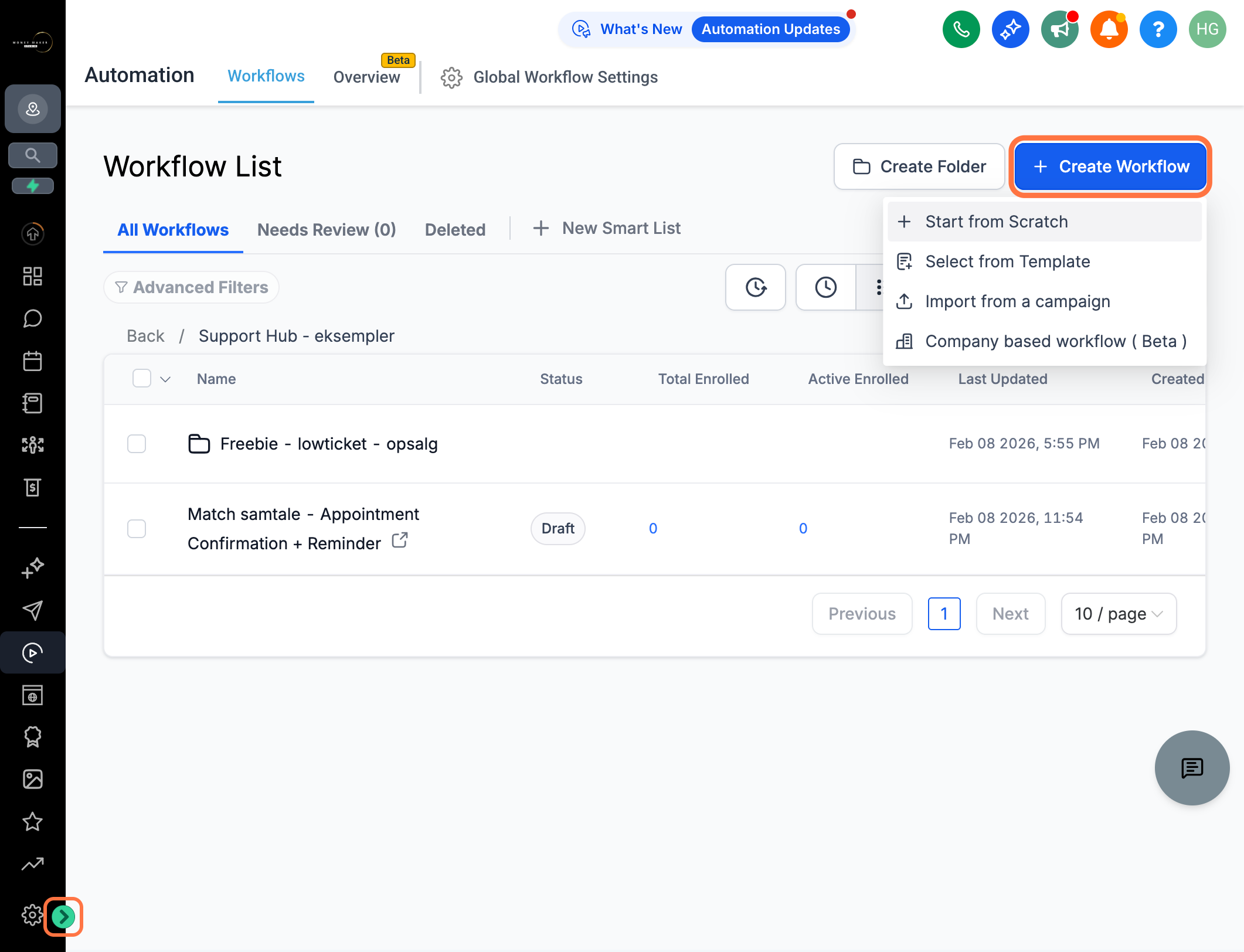Viewport: 1244px width, 952px height.
Task: Open the megaphone announcements icon
Action: pyautogui.click(x=1060, y=29)
